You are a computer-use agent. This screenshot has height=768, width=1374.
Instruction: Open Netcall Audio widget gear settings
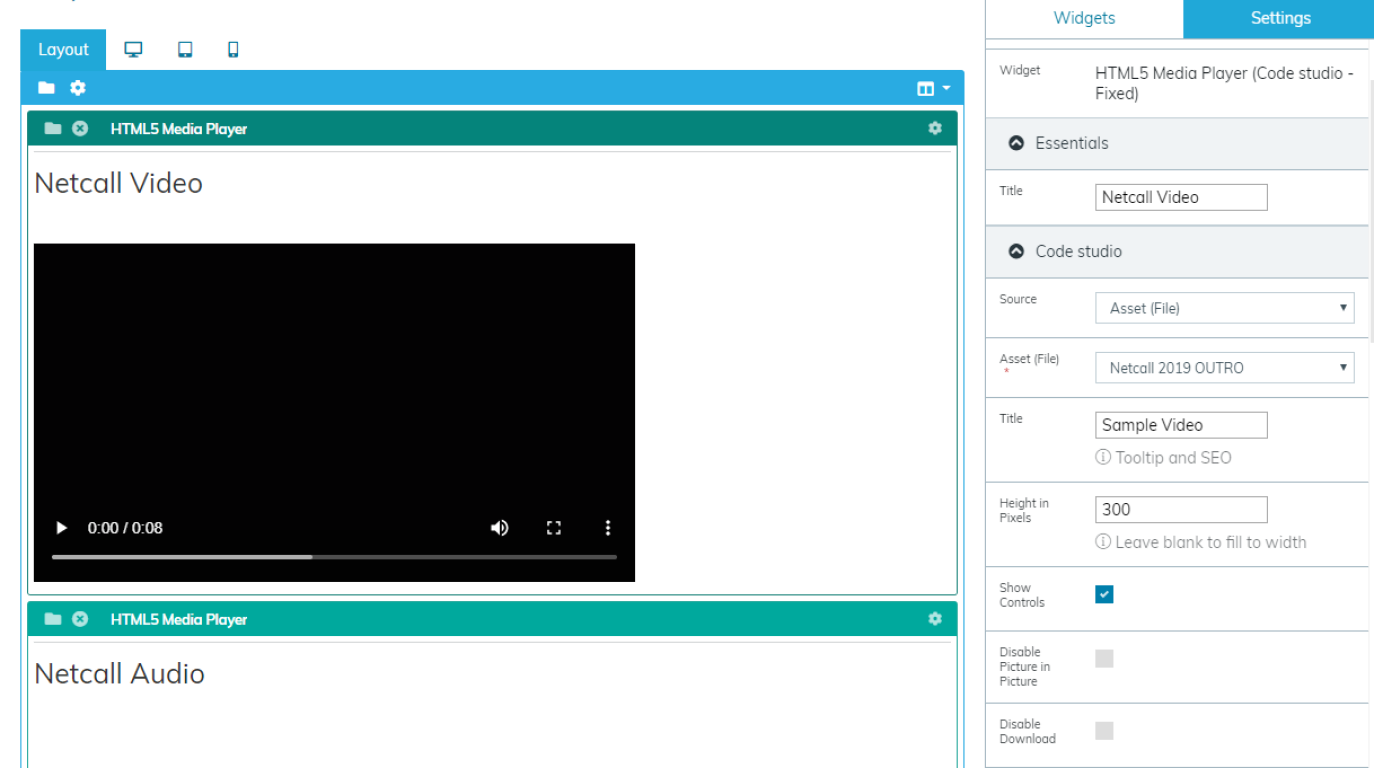click(x=935, y=619)
